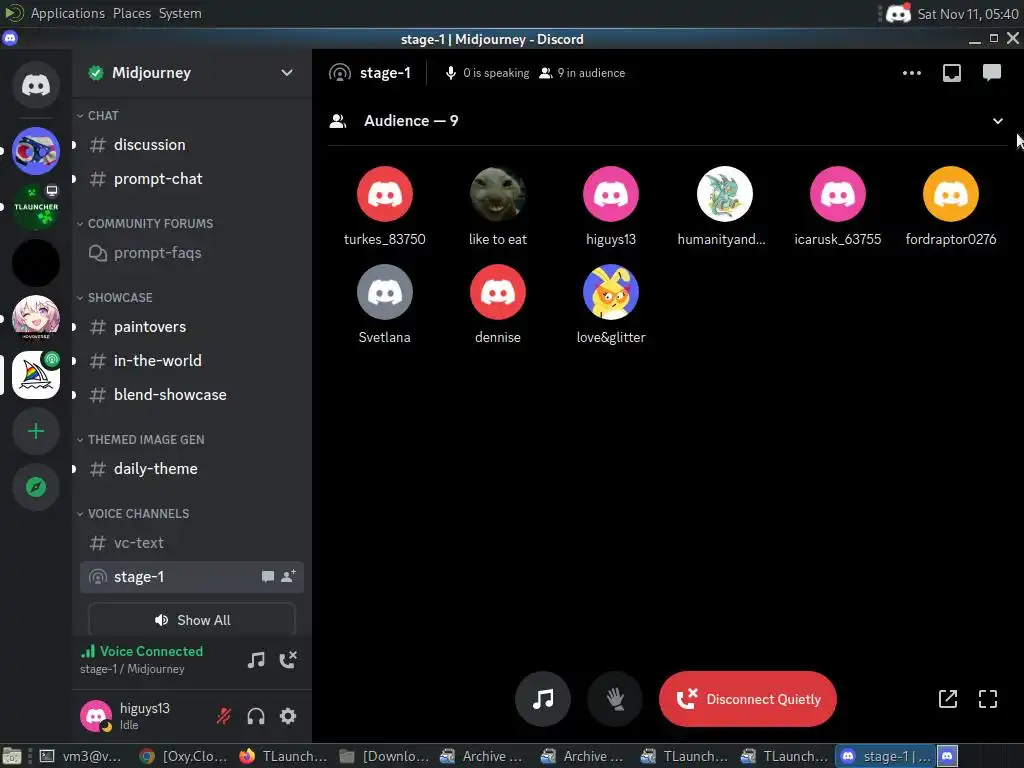Image resolution: width=1024 pixels, height=768 pixels.
Task: Click Discord tray icon in top panel
Action: coord(899,13)
